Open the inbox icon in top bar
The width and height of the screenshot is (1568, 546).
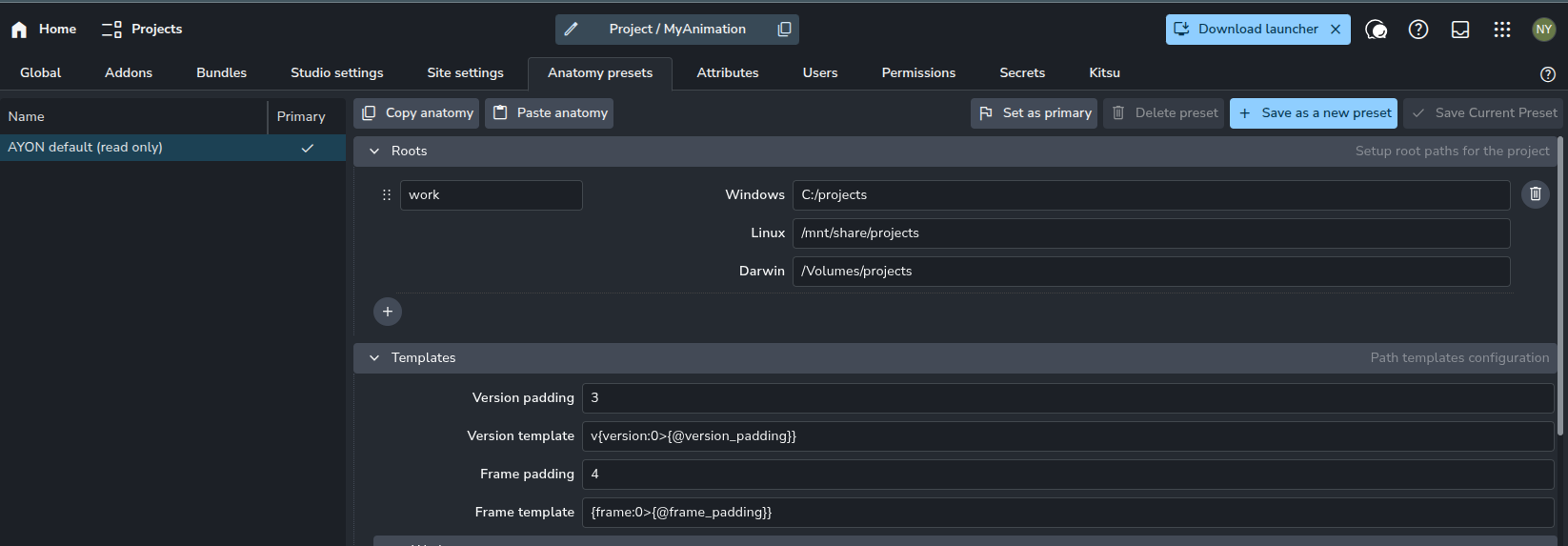(x=1460, y=30)
